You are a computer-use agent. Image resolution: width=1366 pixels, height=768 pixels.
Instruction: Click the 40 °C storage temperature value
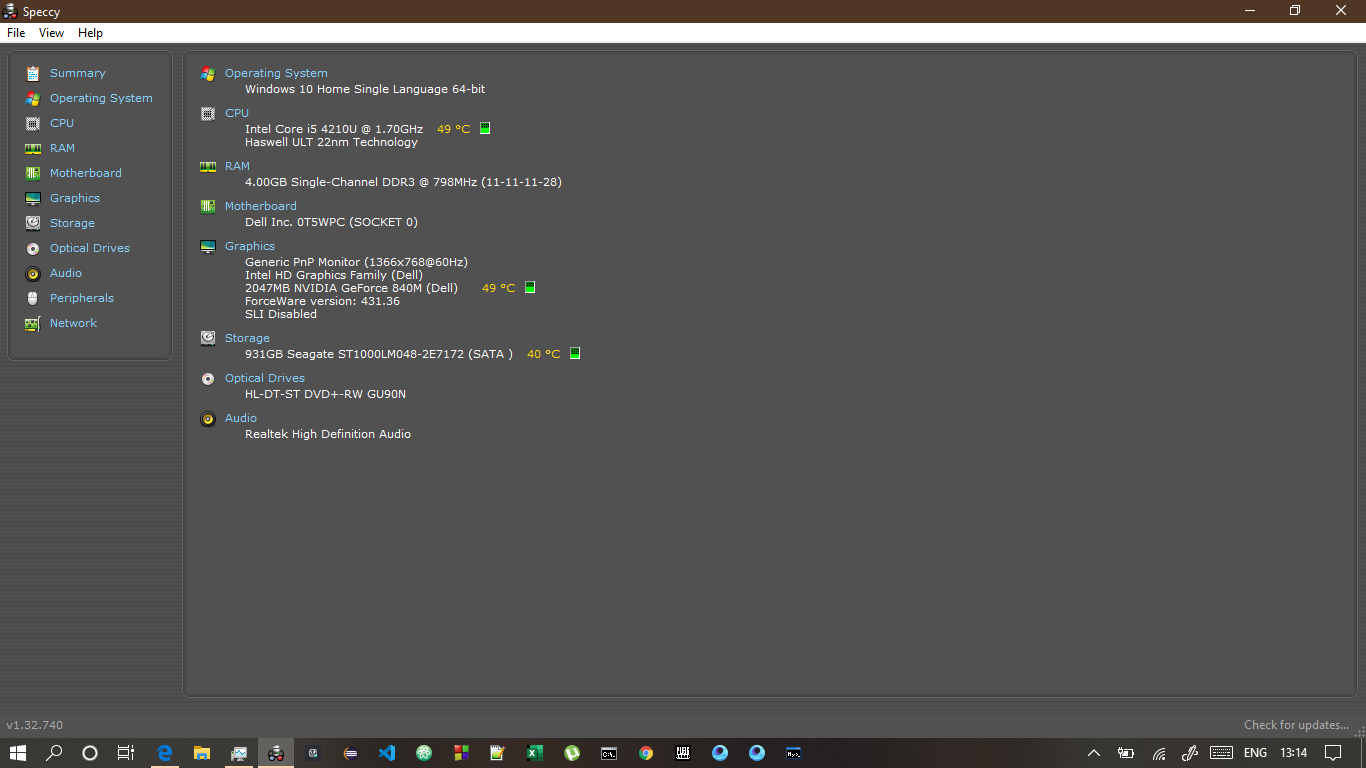pyautogui.click(x=543, y=354)
